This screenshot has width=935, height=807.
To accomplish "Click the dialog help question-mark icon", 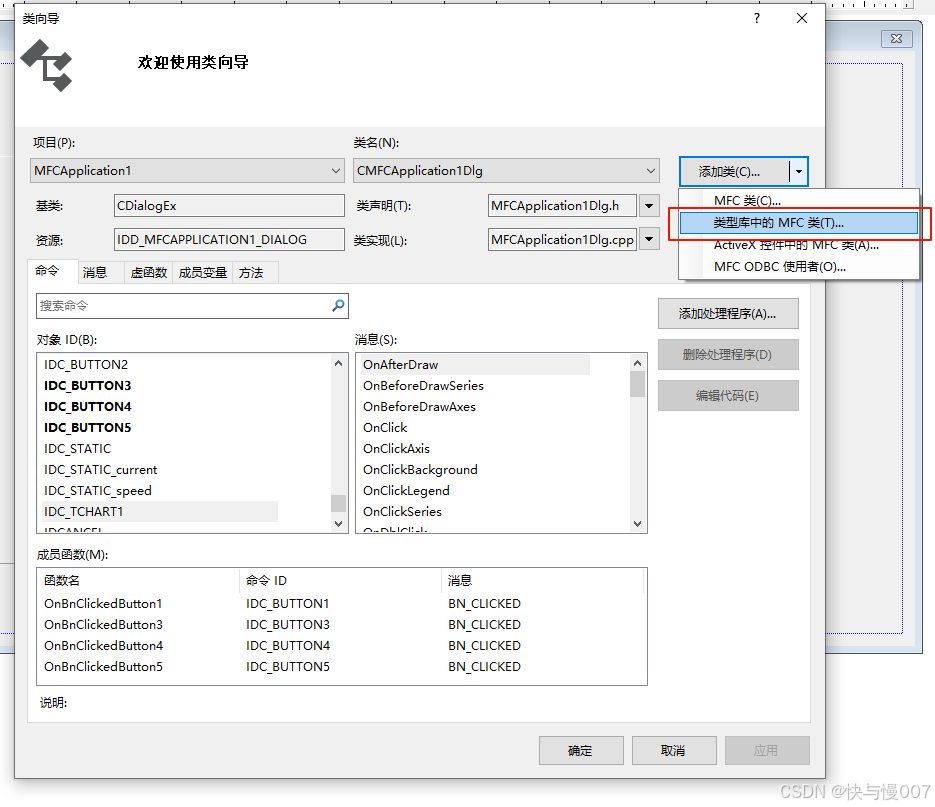I will [x=756, y=18].
